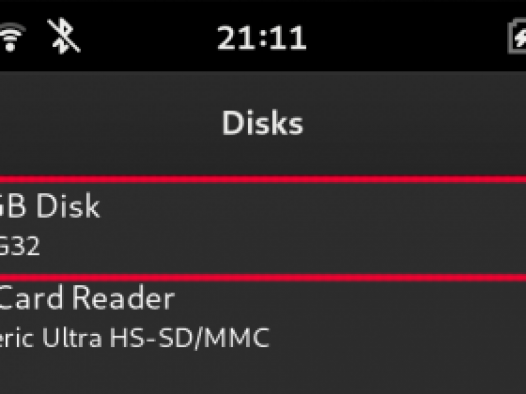526x394 pixels.
Task: Click the 'Disk' word in first entry
Action: click(x=68, y=206)
